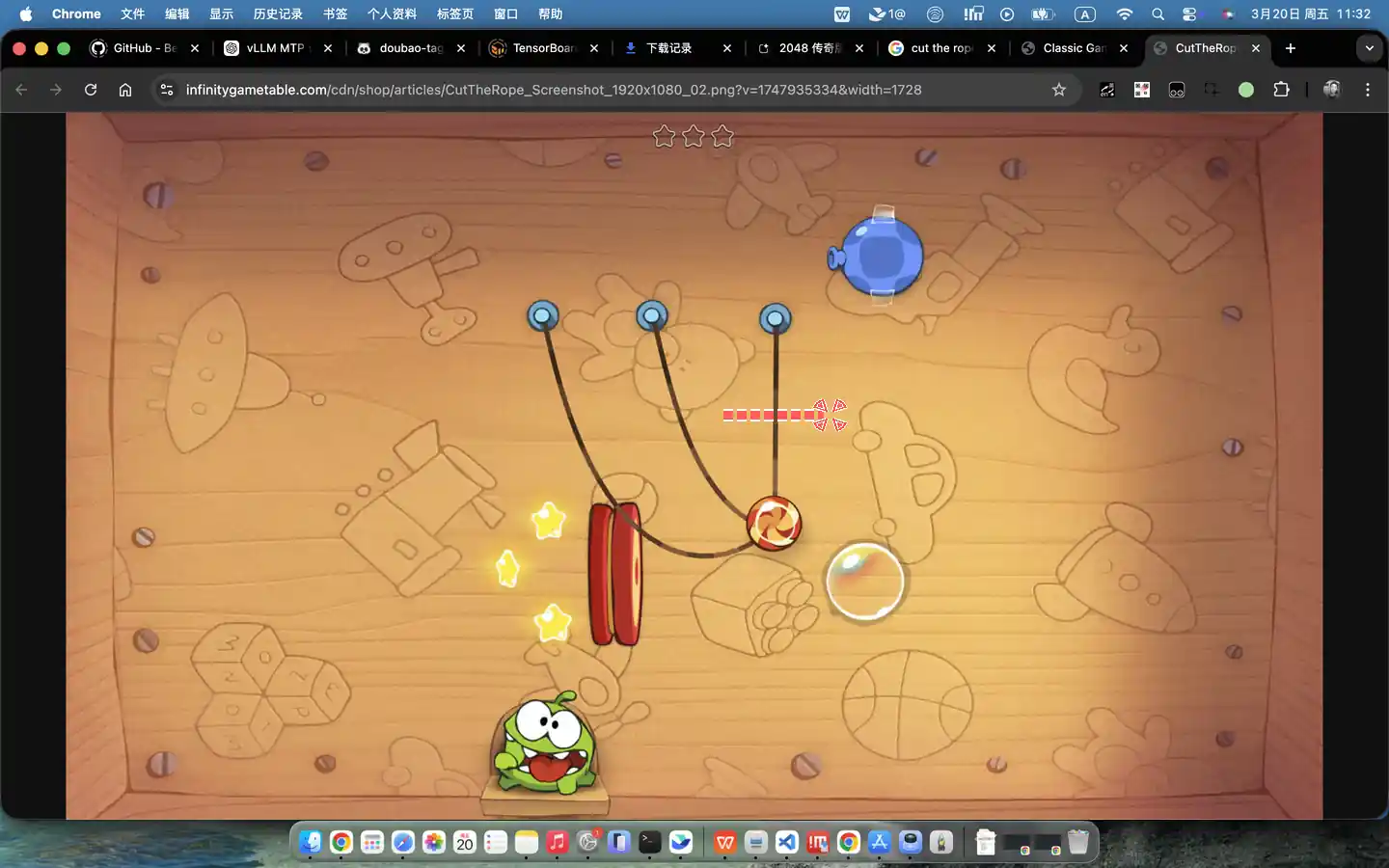
Task: Open the 帮助 menu
Action: click(550, 14)
